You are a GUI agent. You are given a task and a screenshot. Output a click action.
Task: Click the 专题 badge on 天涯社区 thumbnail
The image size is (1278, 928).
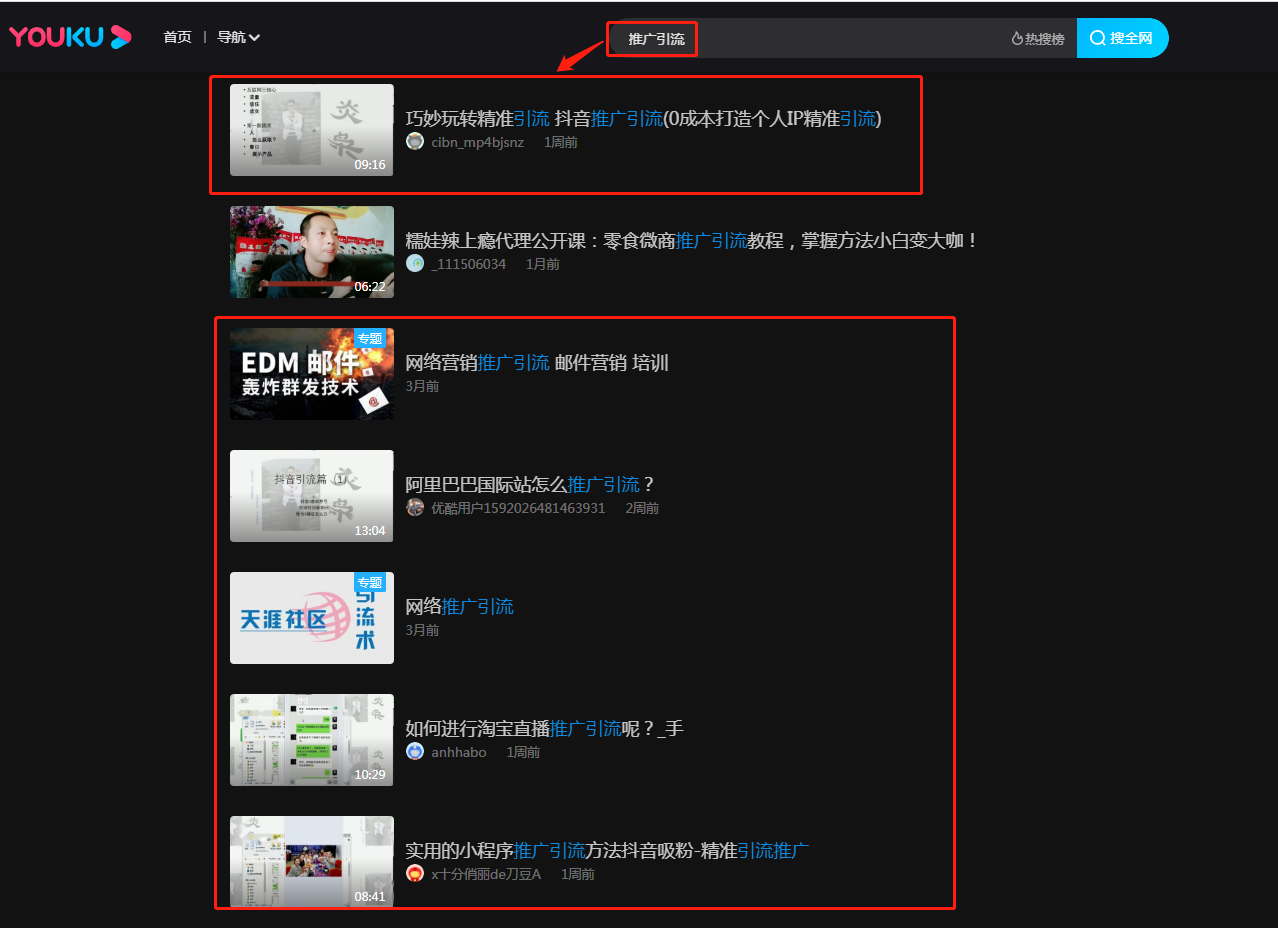[x=370, y=582]
